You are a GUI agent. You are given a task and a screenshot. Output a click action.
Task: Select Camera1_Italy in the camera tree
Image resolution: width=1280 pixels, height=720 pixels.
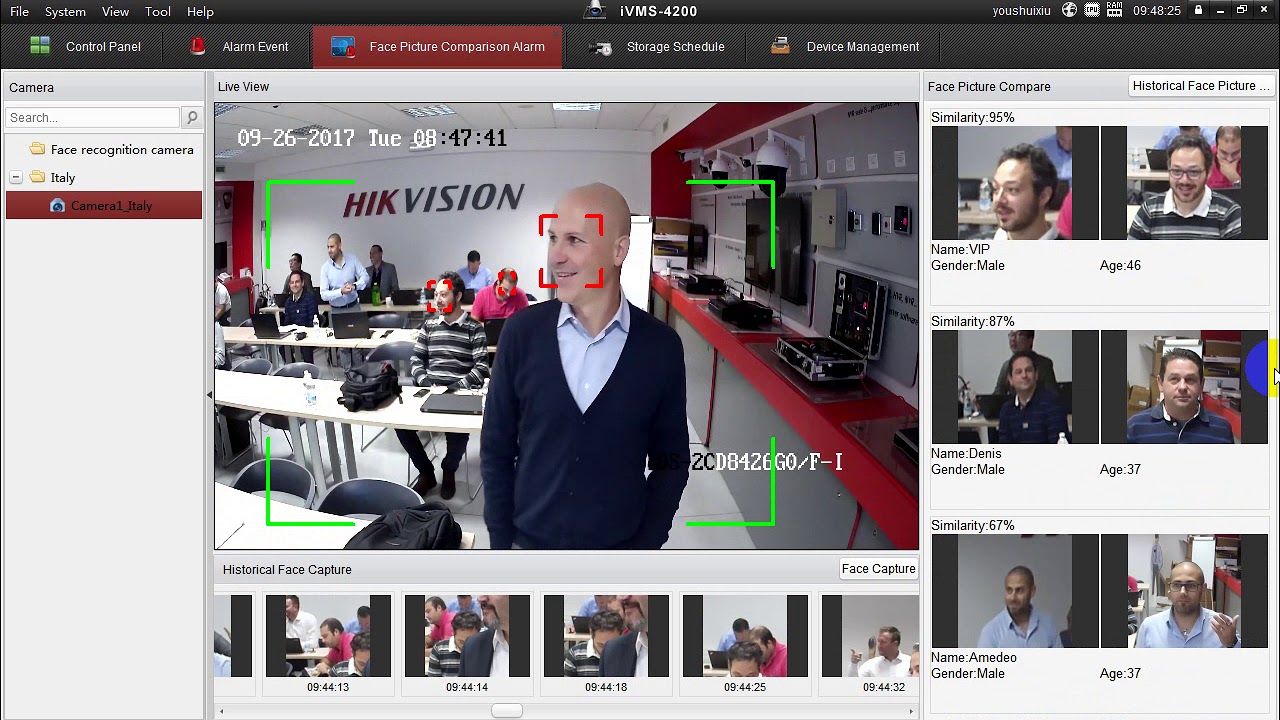[x=104, y=205]
